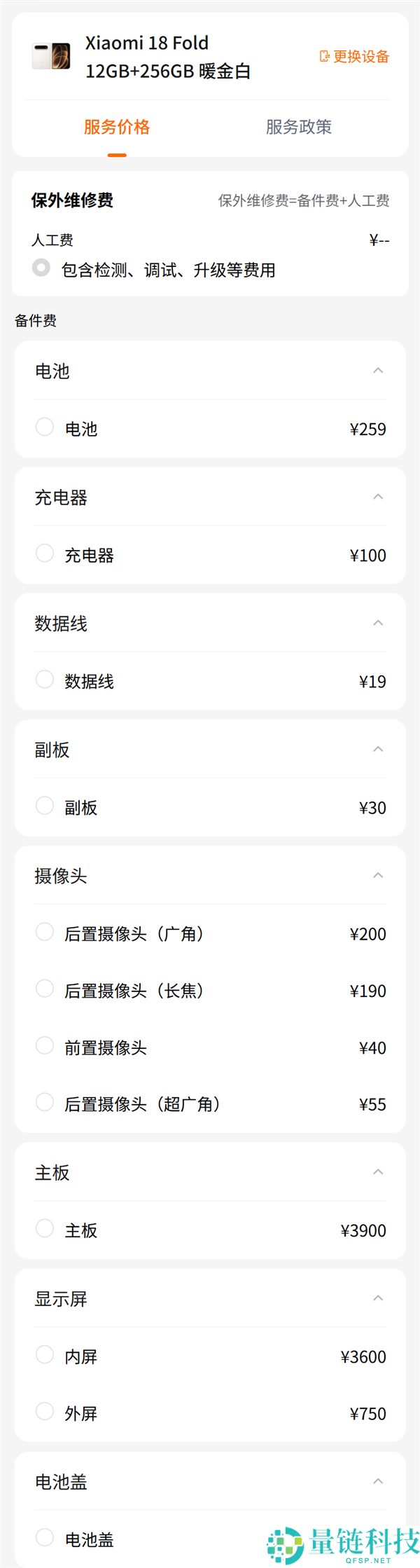Choose the 内屏 ¥3600 radio option

pyautogui.click(x=45, y=1354)
